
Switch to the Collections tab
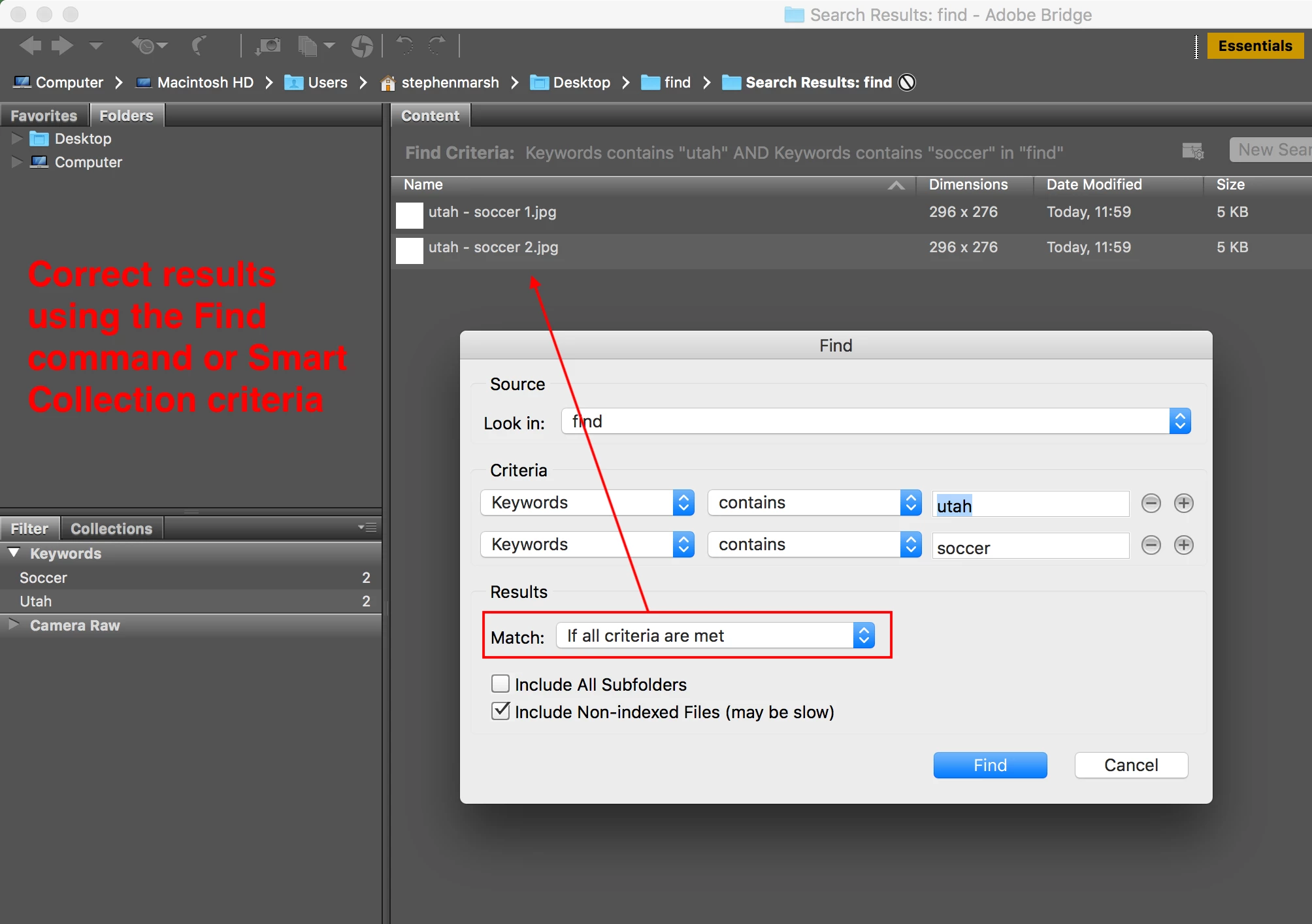pyautogui.click(x=111, y=528)
